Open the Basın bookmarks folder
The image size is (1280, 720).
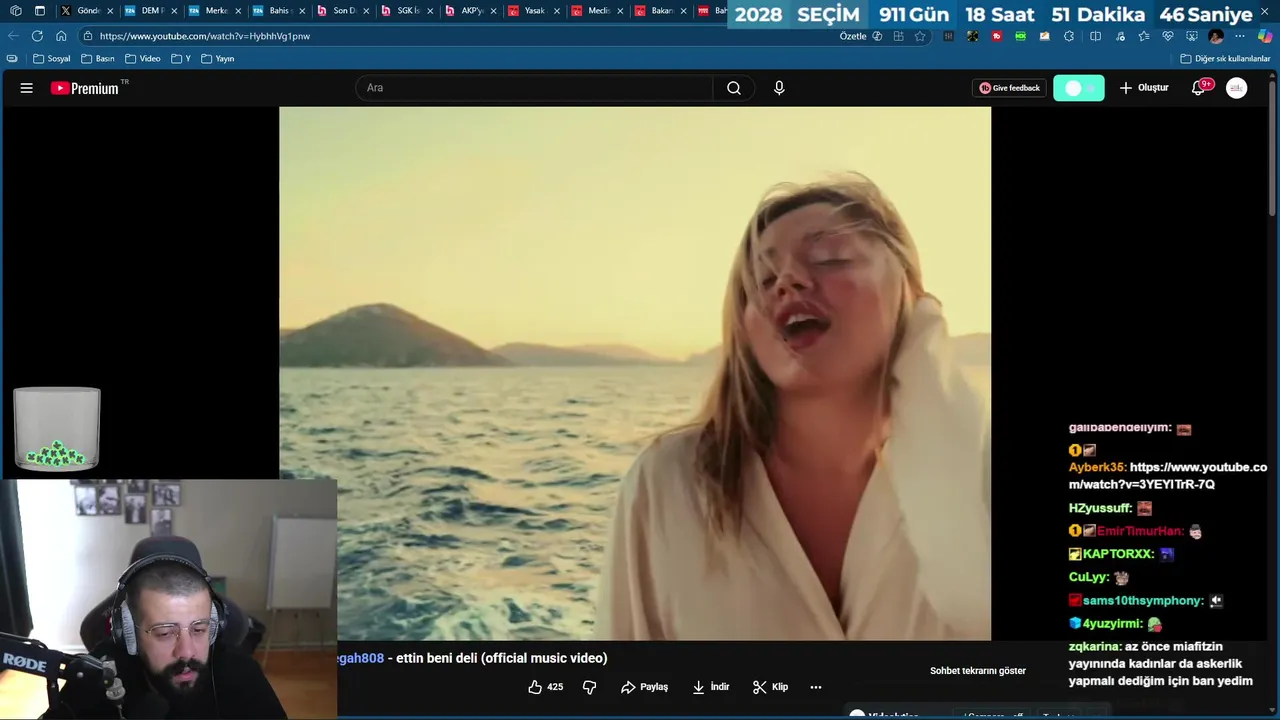[98, 59]
